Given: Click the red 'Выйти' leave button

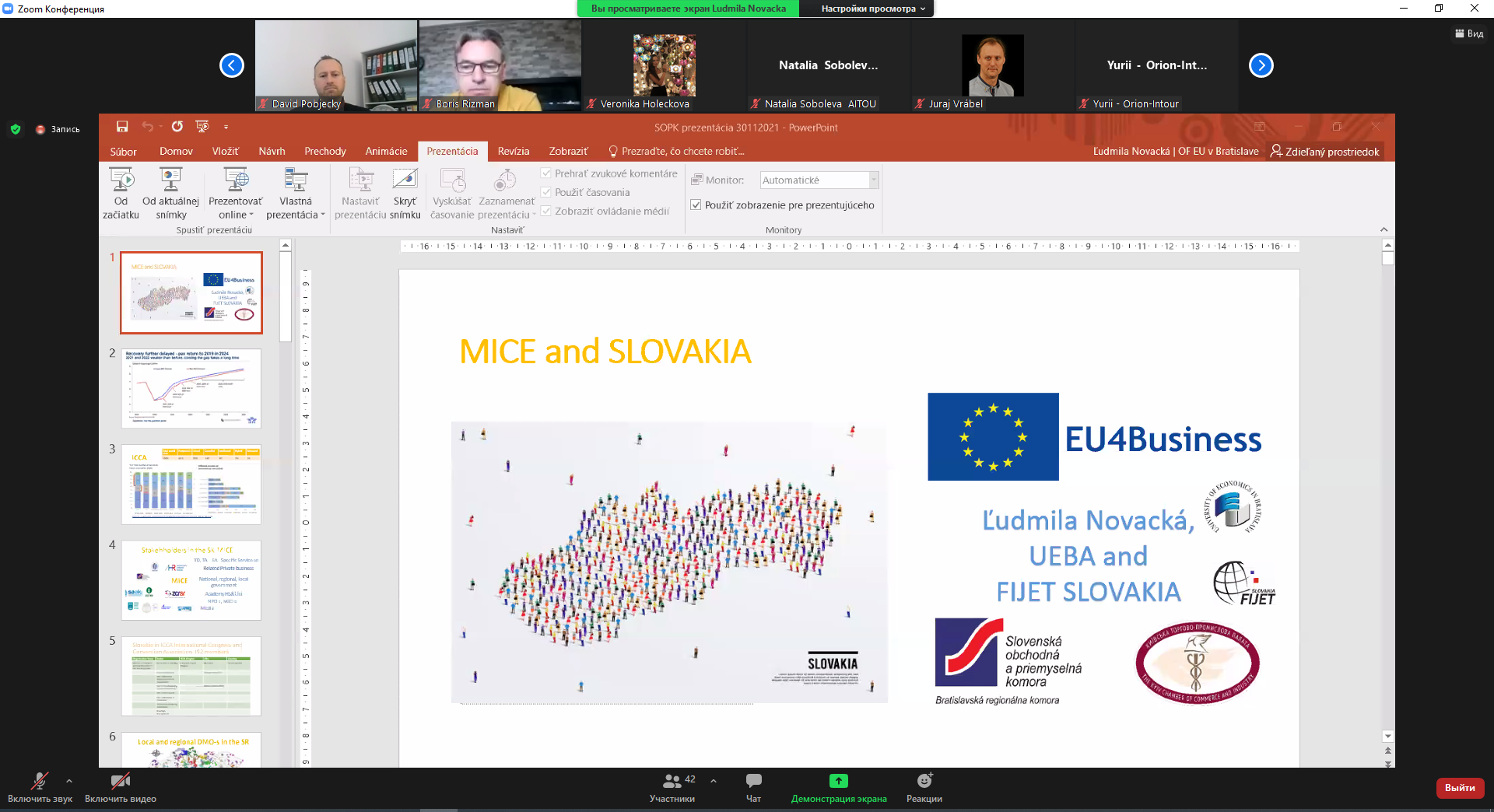Looking at the screenshot, I should point(1459,788).
